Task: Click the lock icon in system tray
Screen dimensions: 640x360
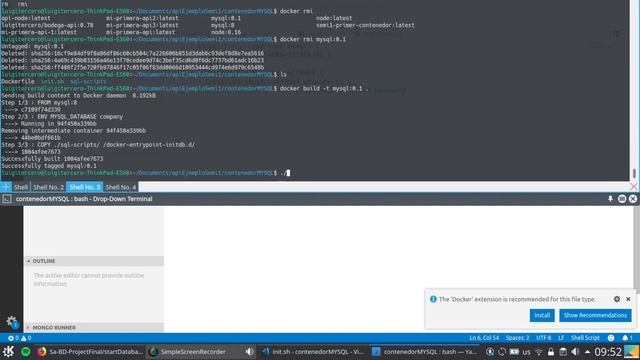Action: (551, 352)
